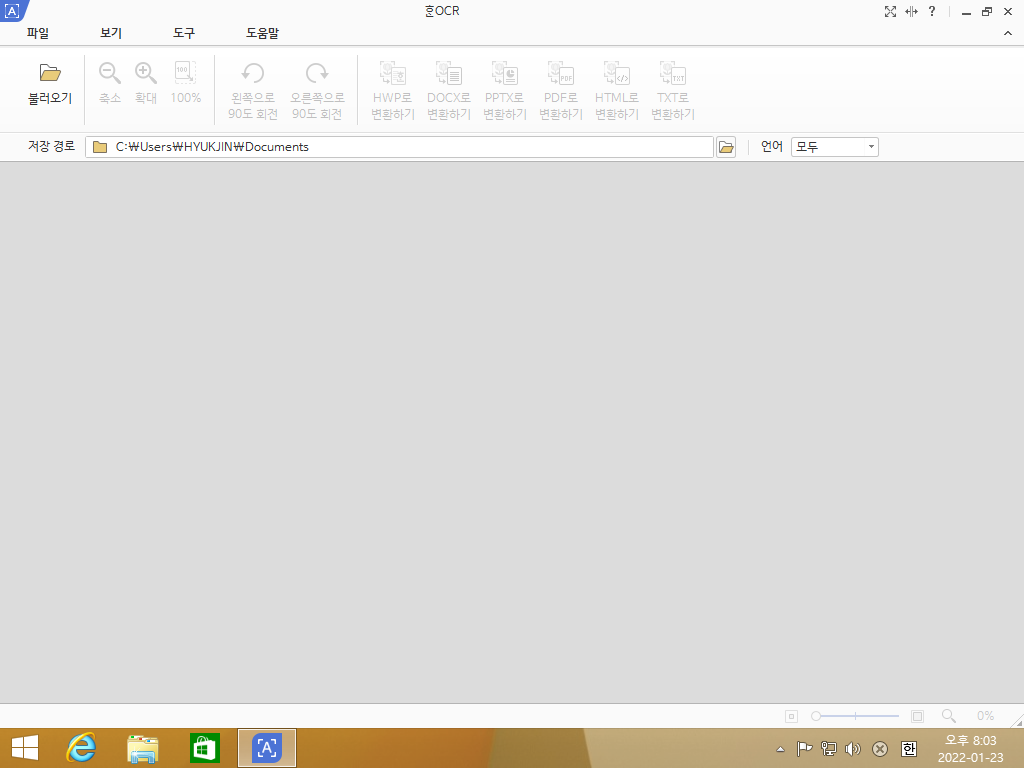1024x768 pixels.
Task: Open help question mark icon
Action: [932, 11]
